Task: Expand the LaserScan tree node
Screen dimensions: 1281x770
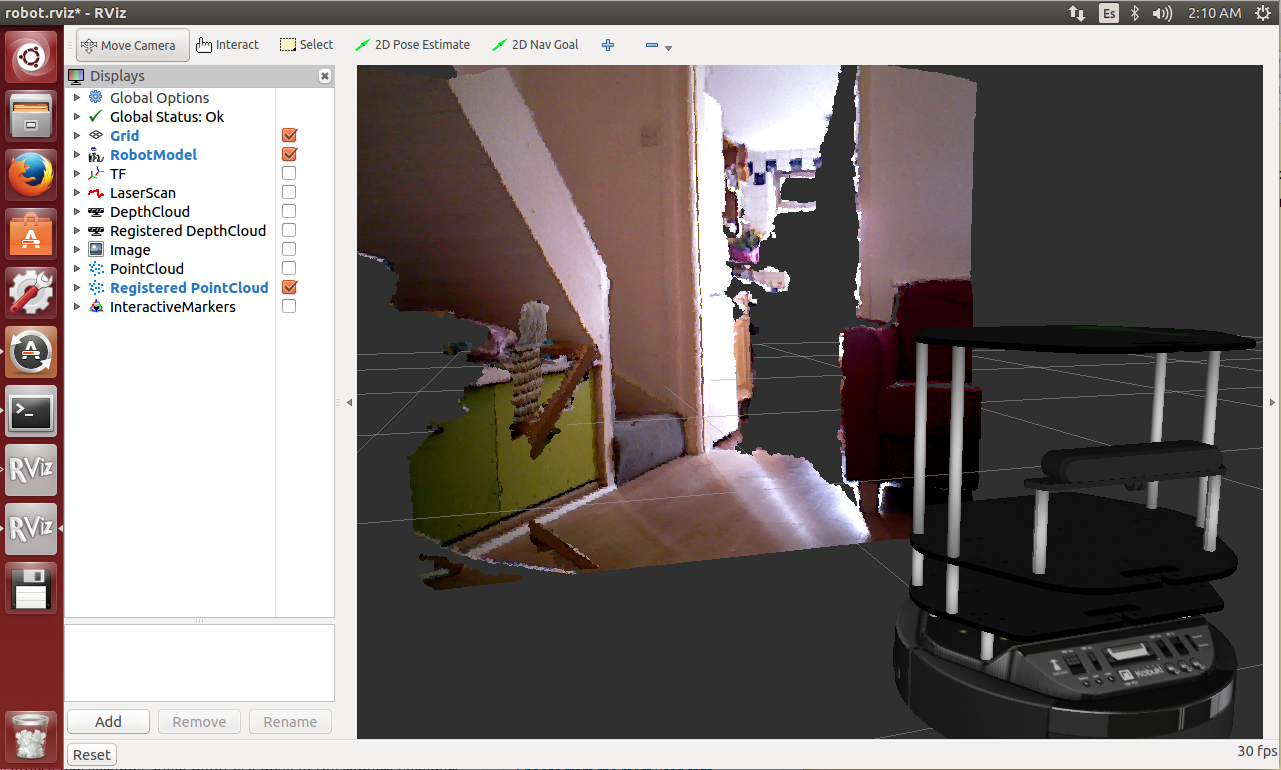Action: [x=77, y=192]
